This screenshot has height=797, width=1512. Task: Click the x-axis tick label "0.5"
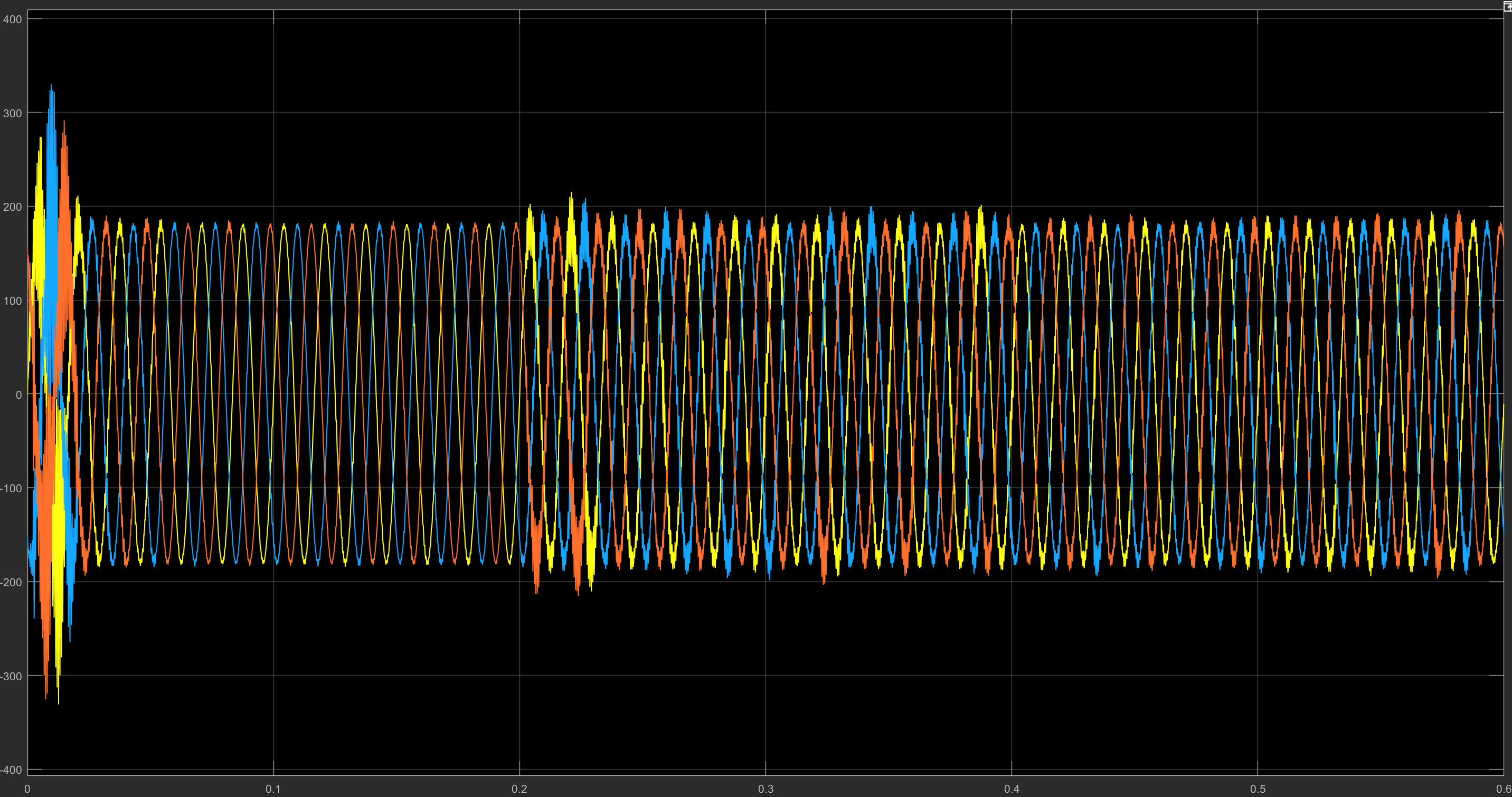(1257, 789)
